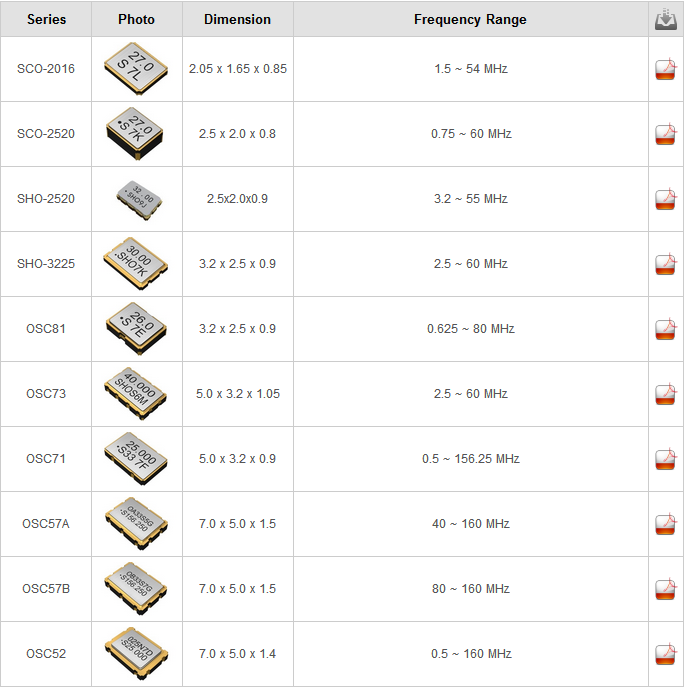Click the download icon in table header
The width and height of the screenshot is (685, 687).
[x=665, y=20]
